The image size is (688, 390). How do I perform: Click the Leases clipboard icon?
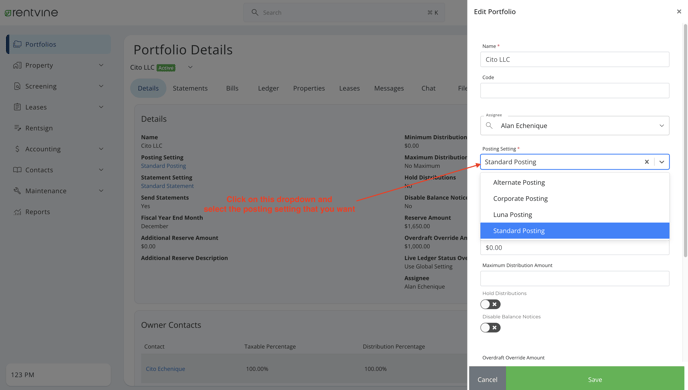point(18,107)
